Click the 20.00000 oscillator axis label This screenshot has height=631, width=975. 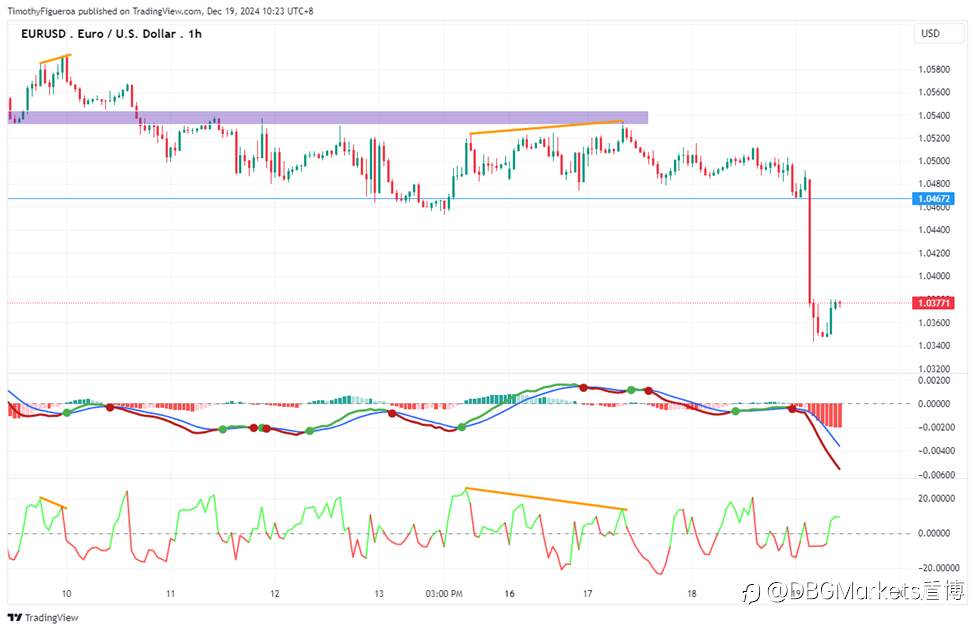(x=936, y=499)
